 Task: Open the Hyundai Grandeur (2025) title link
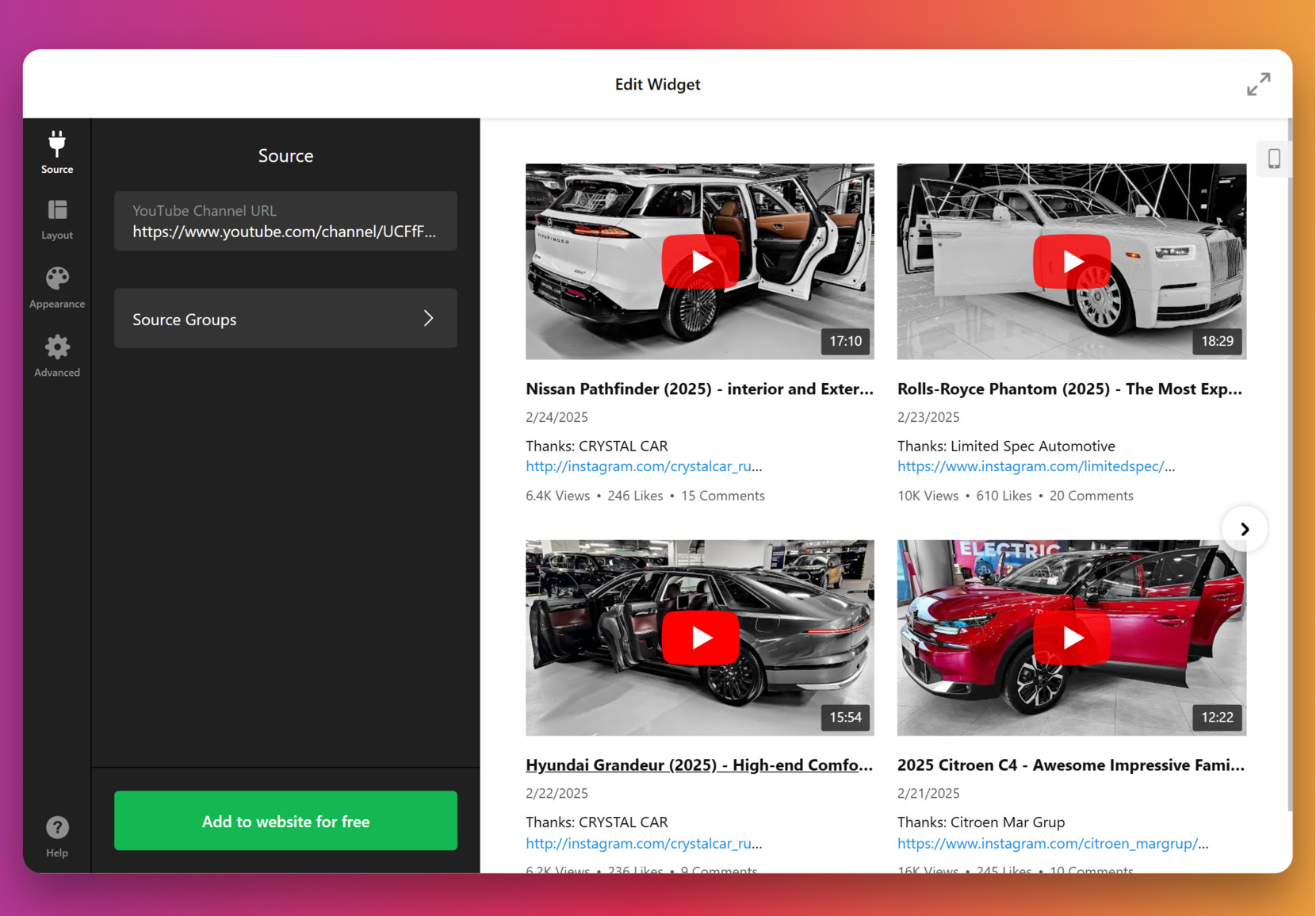tap(698, 765)
